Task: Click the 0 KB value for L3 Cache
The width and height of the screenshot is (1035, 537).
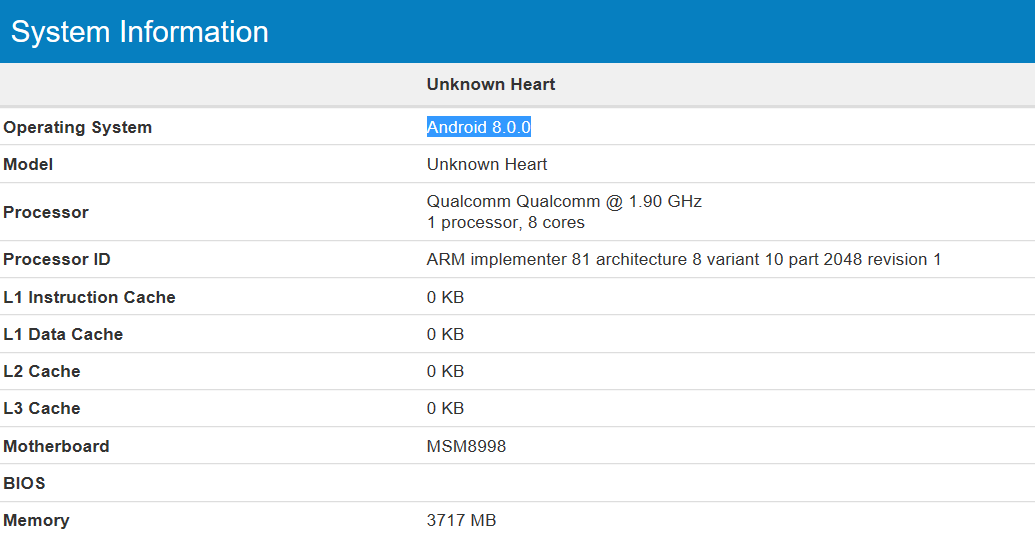Action: (445, 408)
